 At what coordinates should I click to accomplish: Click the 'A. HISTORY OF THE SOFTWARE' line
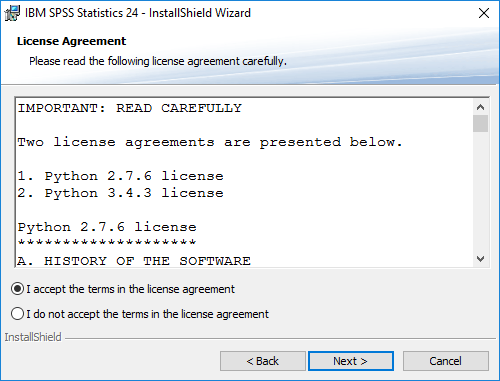pyautogui.click(x=134, y=261)
